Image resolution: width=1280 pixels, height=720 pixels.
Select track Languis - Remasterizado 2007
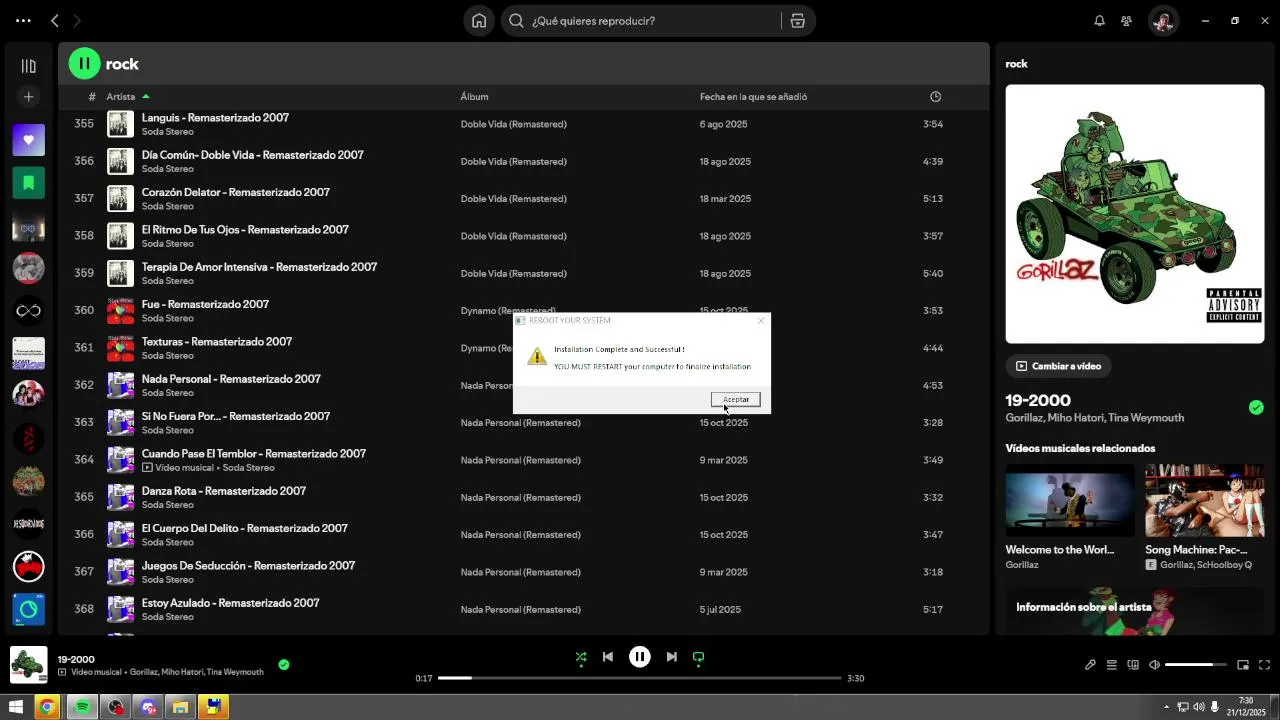click(215, 118)
